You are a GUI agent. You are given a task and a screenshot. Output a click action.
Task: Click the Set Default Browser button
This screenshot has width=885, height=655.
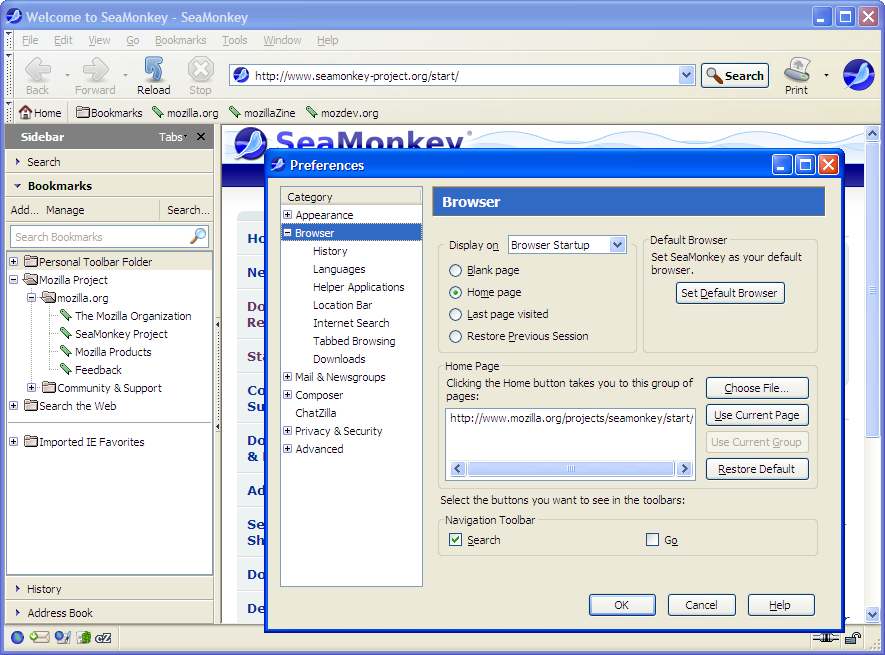coord(730,293)
